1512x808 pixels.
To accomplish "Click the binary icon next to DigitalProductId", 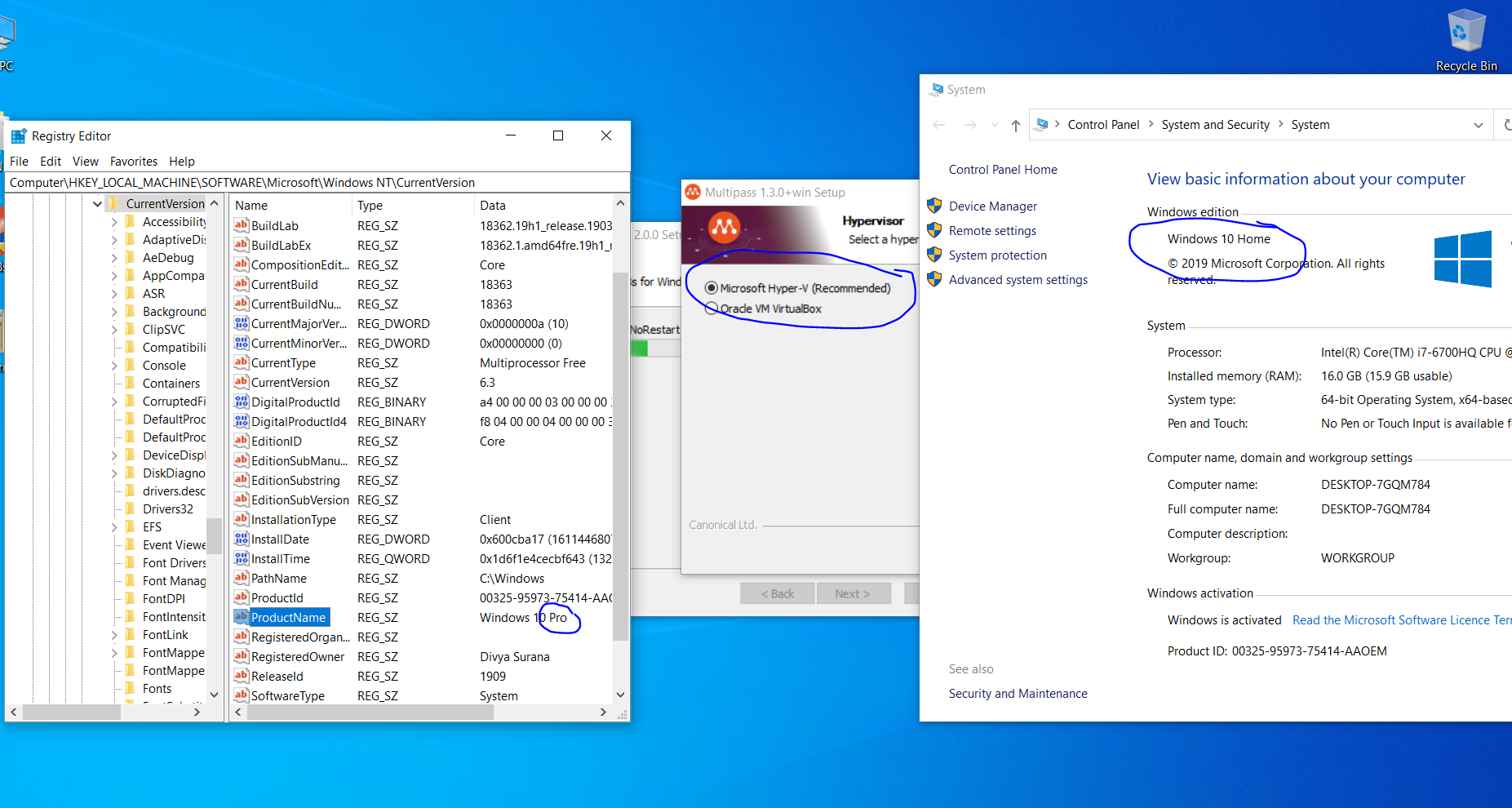I will pyautogui.click(x=240, y=402).
